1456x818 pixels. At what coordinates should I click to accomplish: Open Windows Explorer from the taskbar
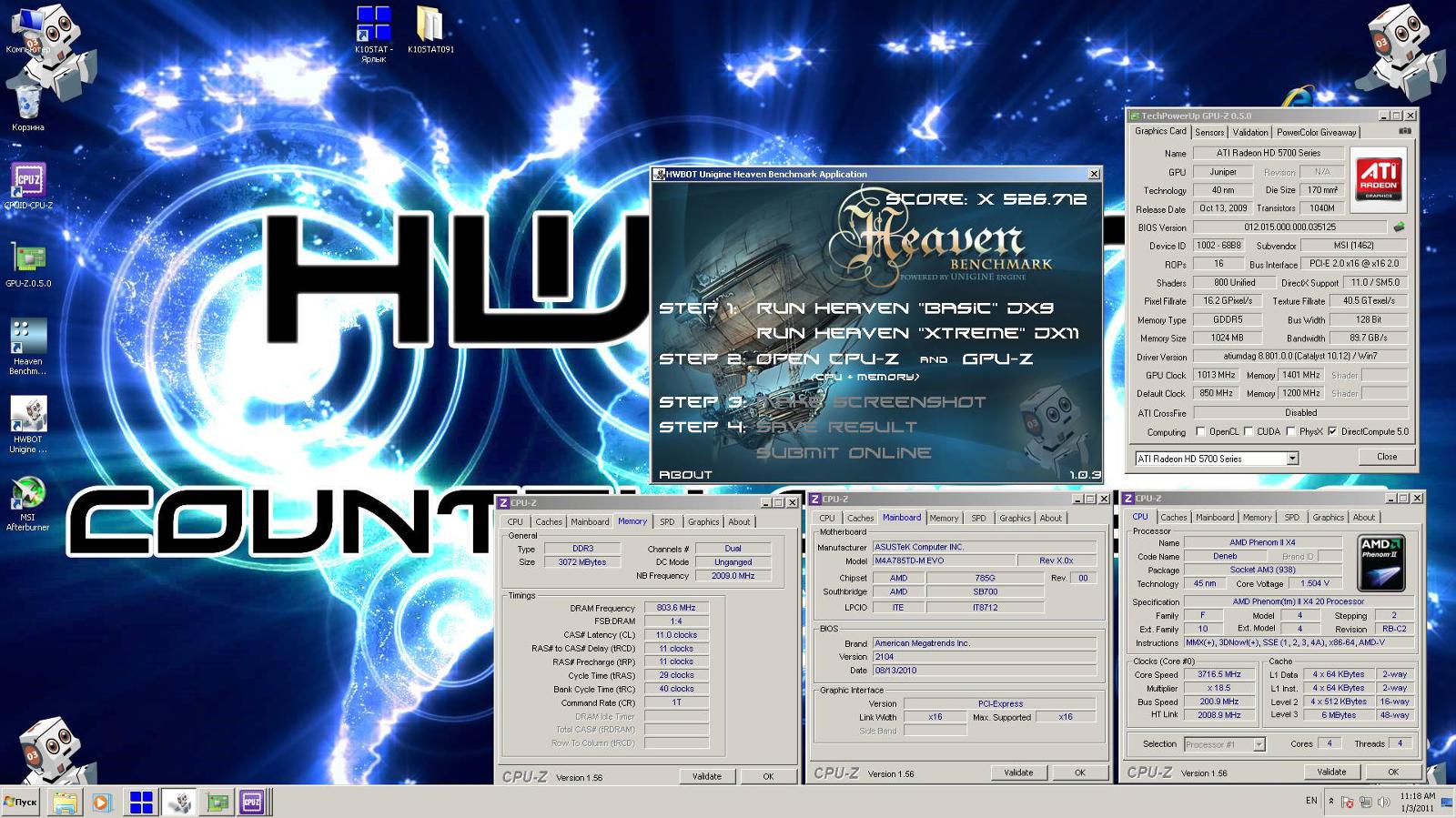pyautogui.click(x=65, y=802)
